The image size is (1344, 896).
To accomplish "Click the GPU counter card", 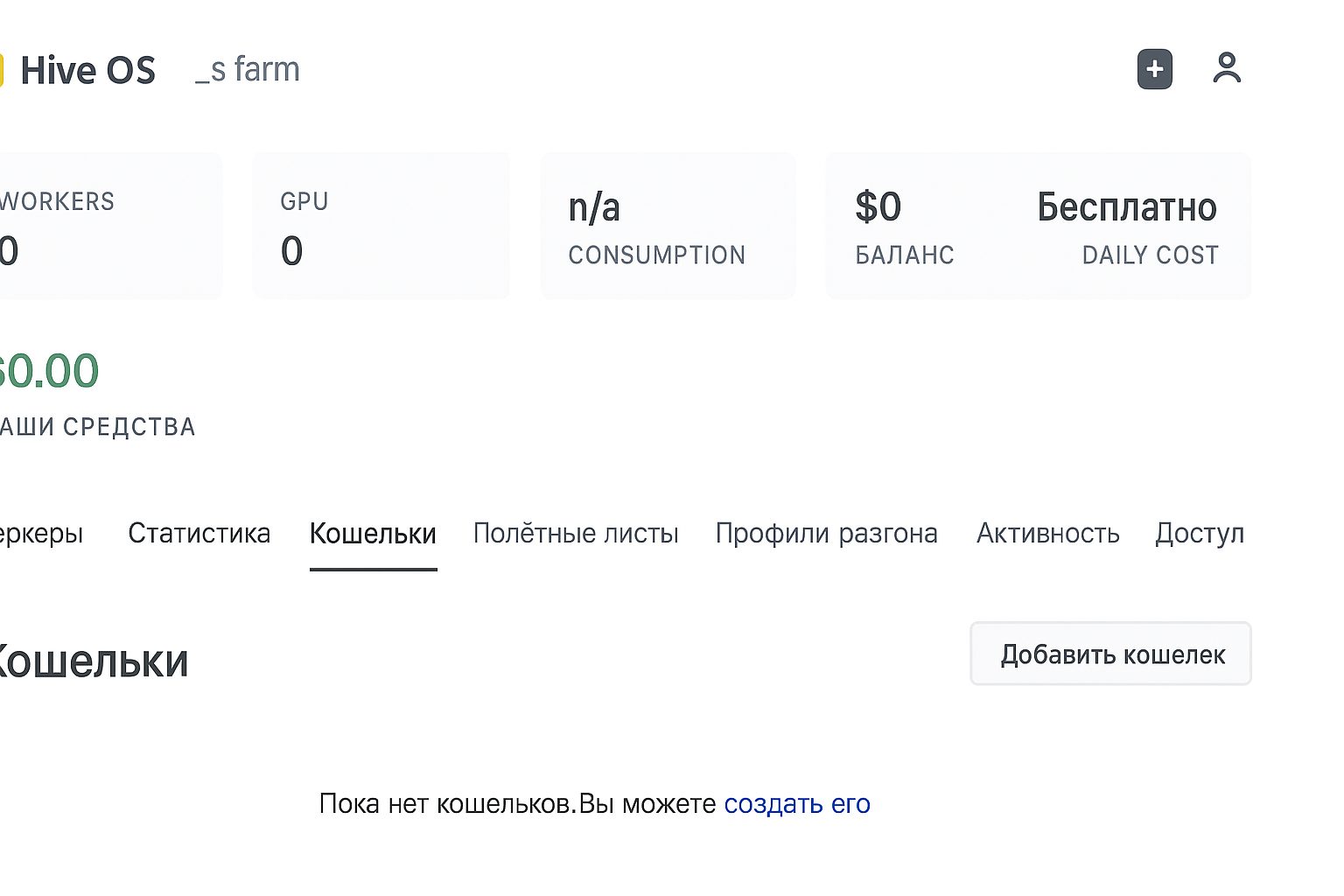I will pyautogui.click(x=381, y=225).
